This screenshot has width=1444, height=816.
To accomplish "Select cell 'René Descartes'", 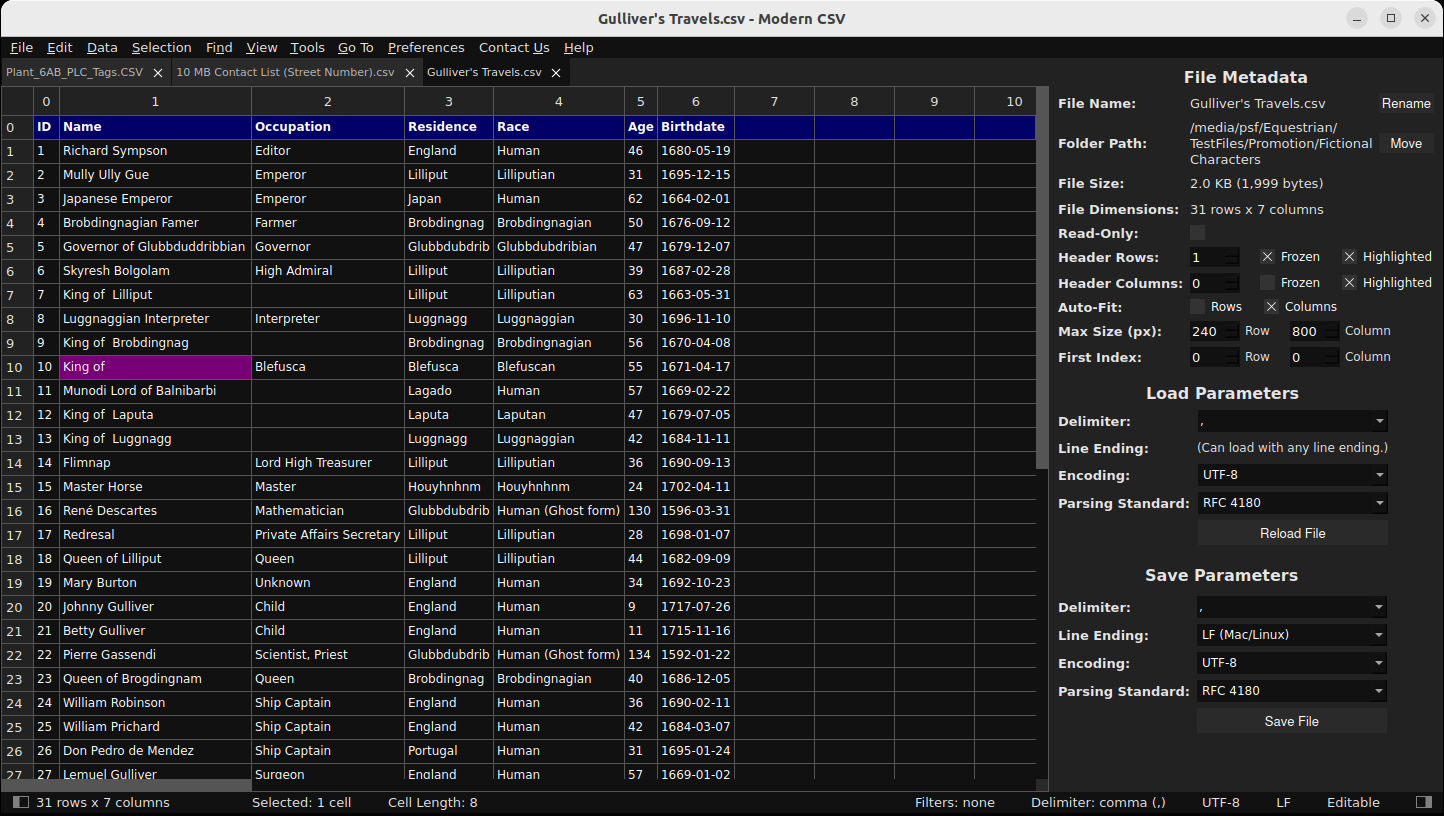I will point(155,511).
